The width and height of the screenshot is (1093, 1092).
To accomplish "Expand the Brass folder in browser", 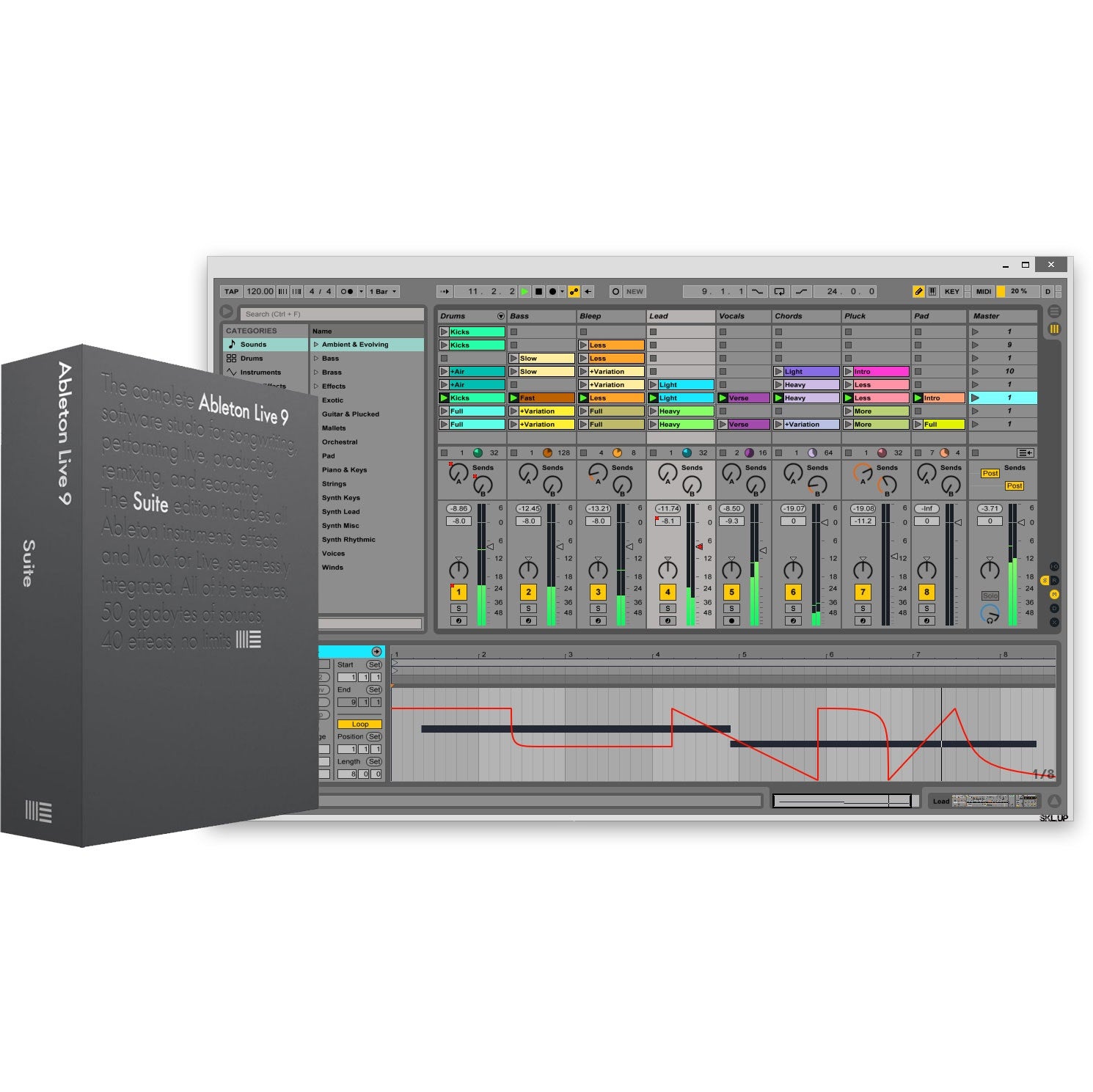I will click(316, 372).
